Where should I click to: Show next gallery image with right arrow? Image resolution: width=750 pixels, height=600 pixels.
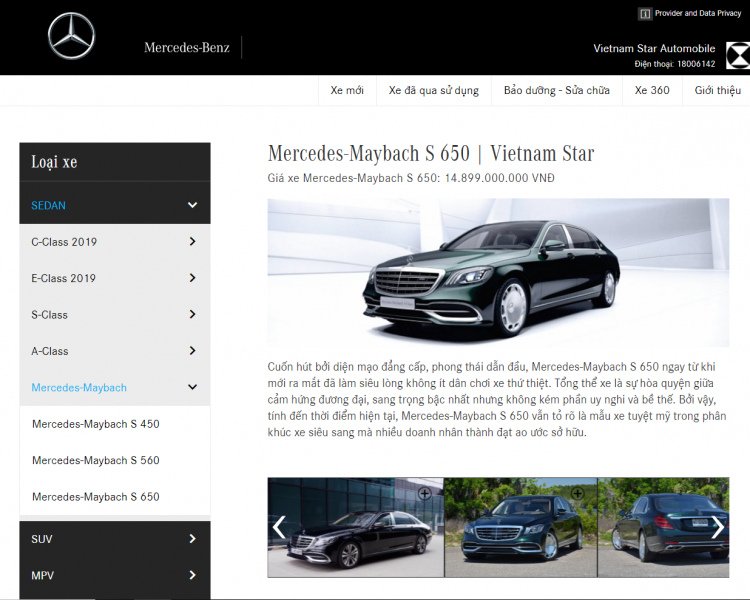pyautogui.click(x=717, y=527)
